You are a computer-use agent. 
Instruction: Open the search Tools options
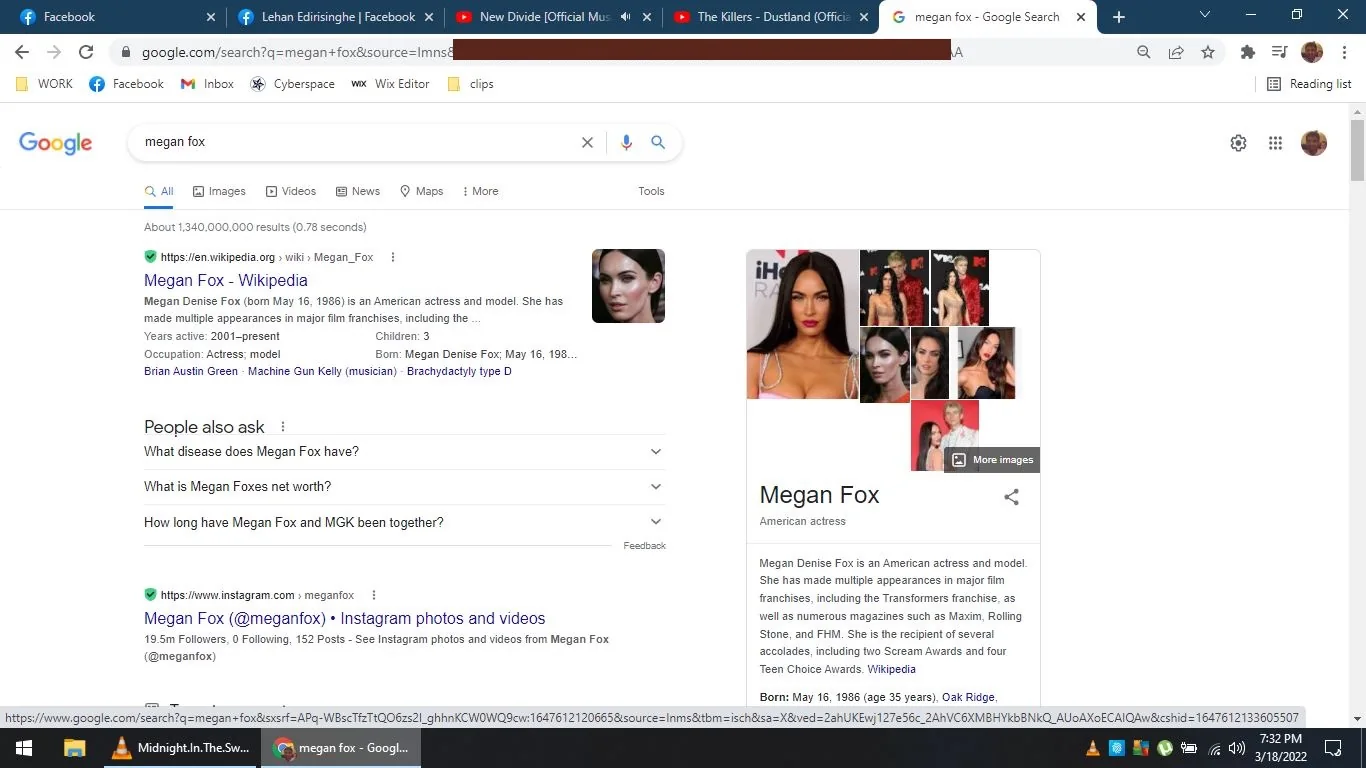[x=651, y=191]
